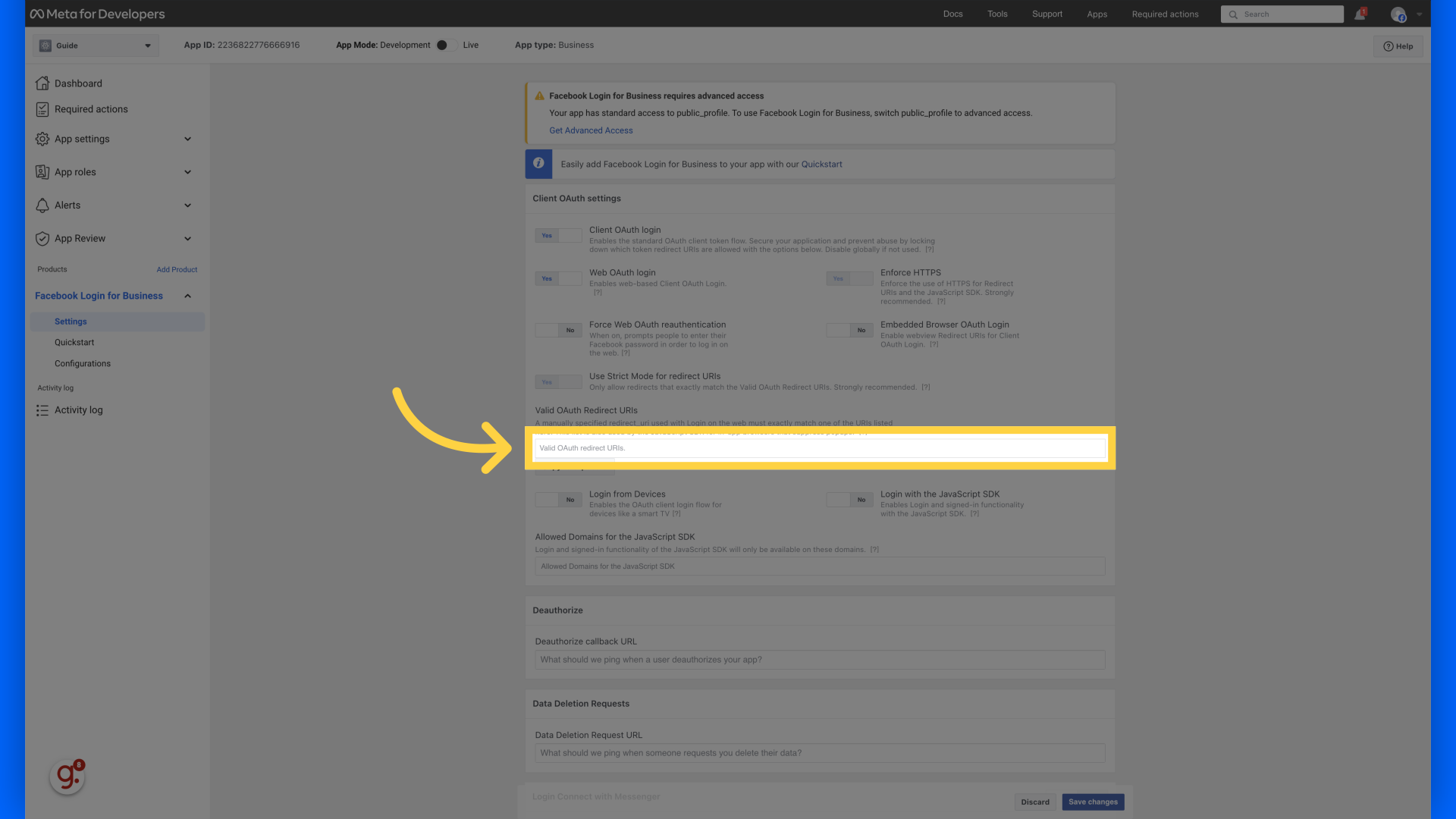Expand App settings chevron
The width and height of the screenshot is (1456, 819).
point(188,139)
